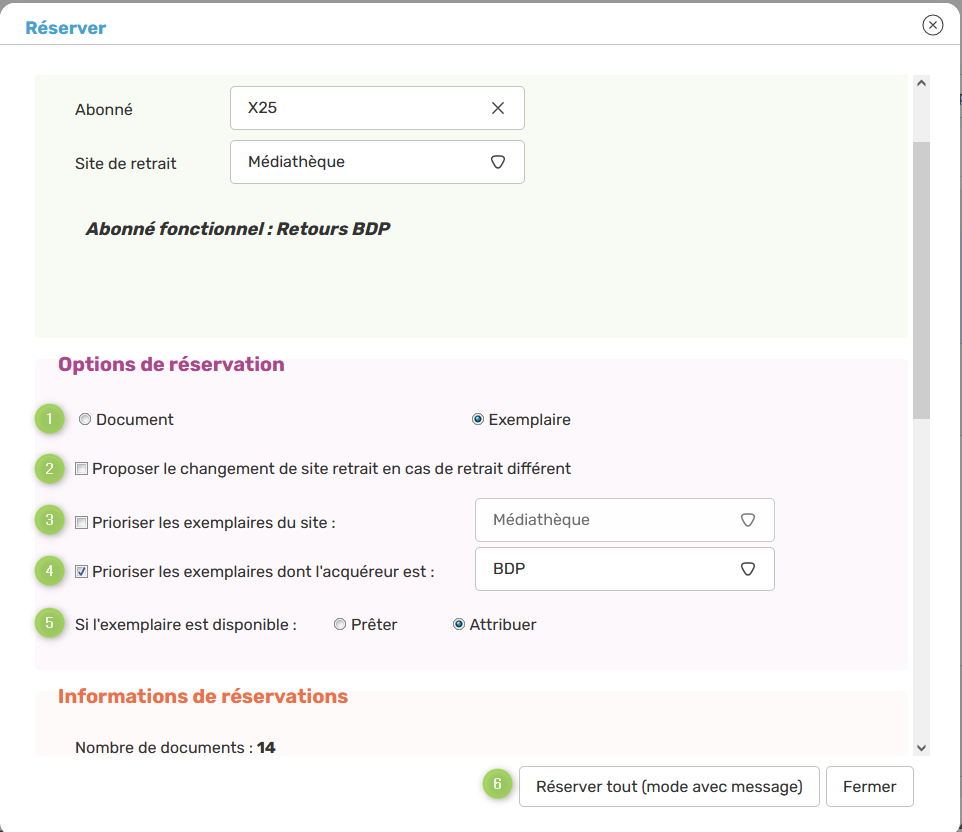The image size is (962, 832).
Task: Check Prioriser les exemplaires du site
Action: [82, 521]
